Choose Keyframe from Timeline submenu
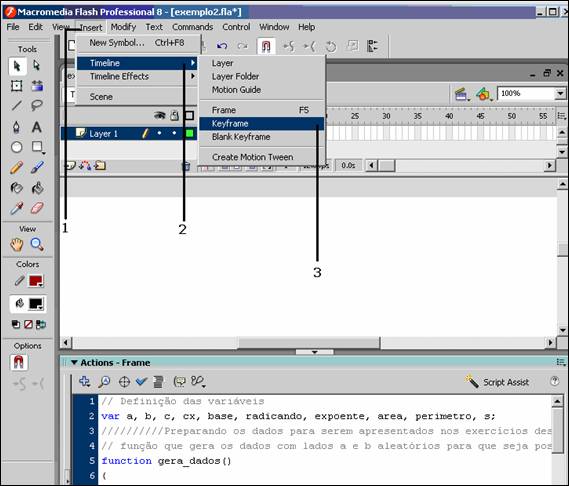The image size is (569, 486). (x=261, y=123)
